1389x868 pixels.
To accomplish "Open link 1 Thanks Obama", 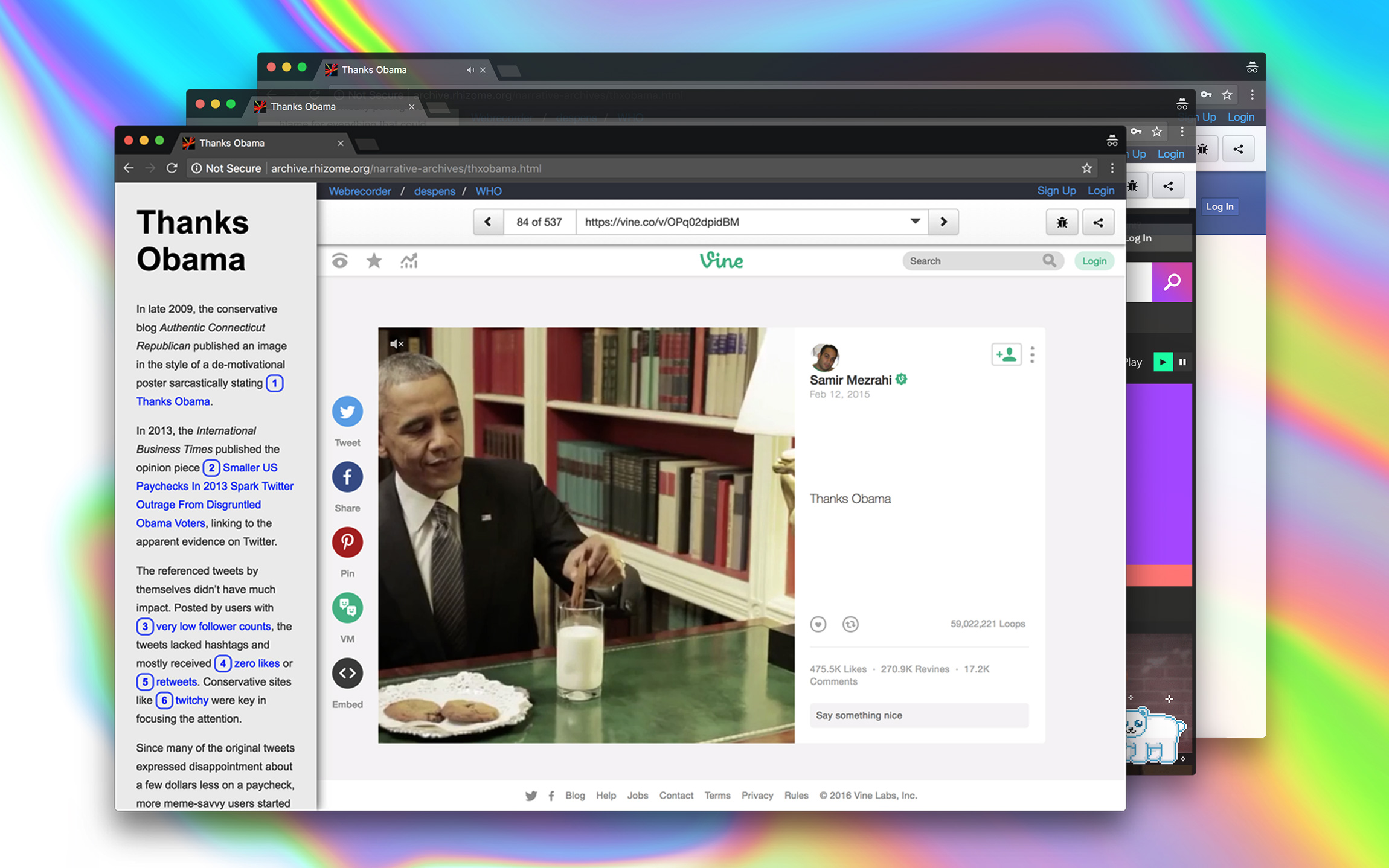I will (x=173, y=401).
